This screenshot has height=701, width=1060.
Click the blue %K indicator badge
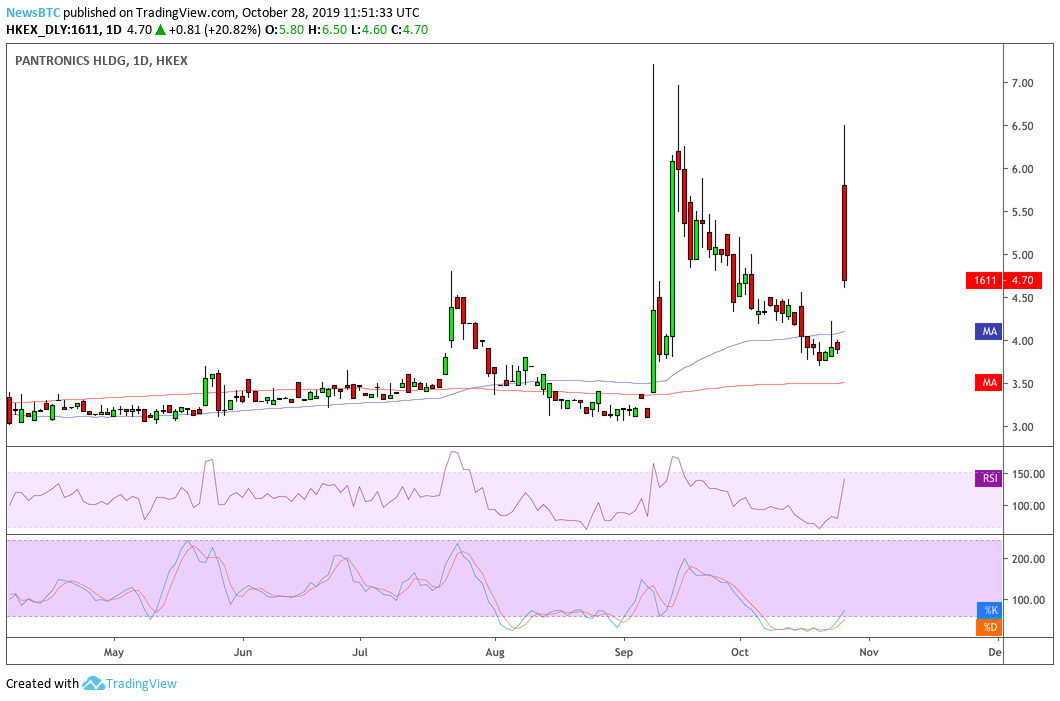point(989,609)
